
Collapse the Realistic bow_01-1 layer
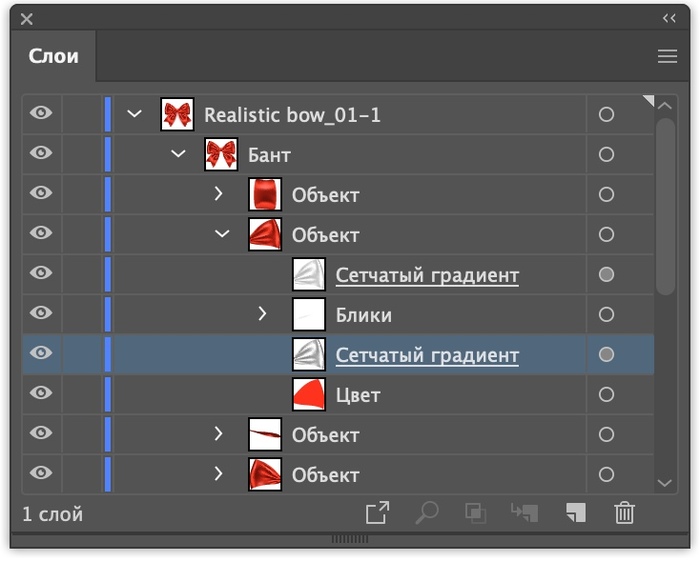coord(135,114)
